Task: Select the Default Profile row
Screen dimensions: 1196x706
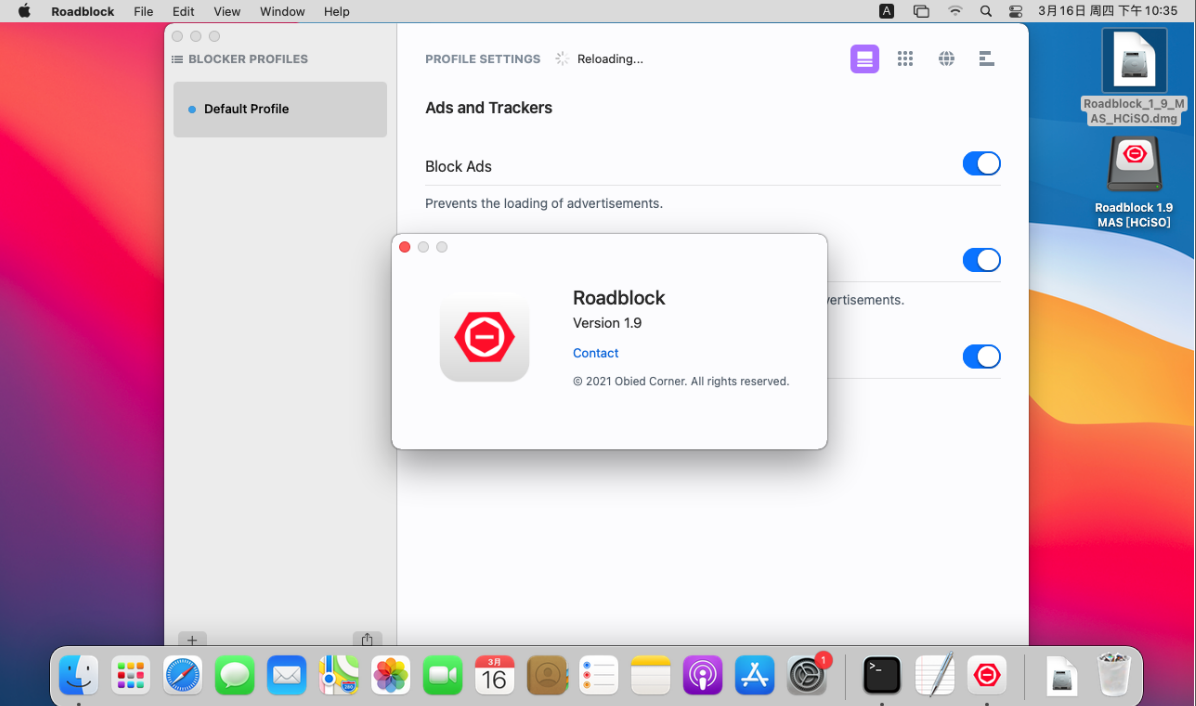Action: tap(280, 109)
